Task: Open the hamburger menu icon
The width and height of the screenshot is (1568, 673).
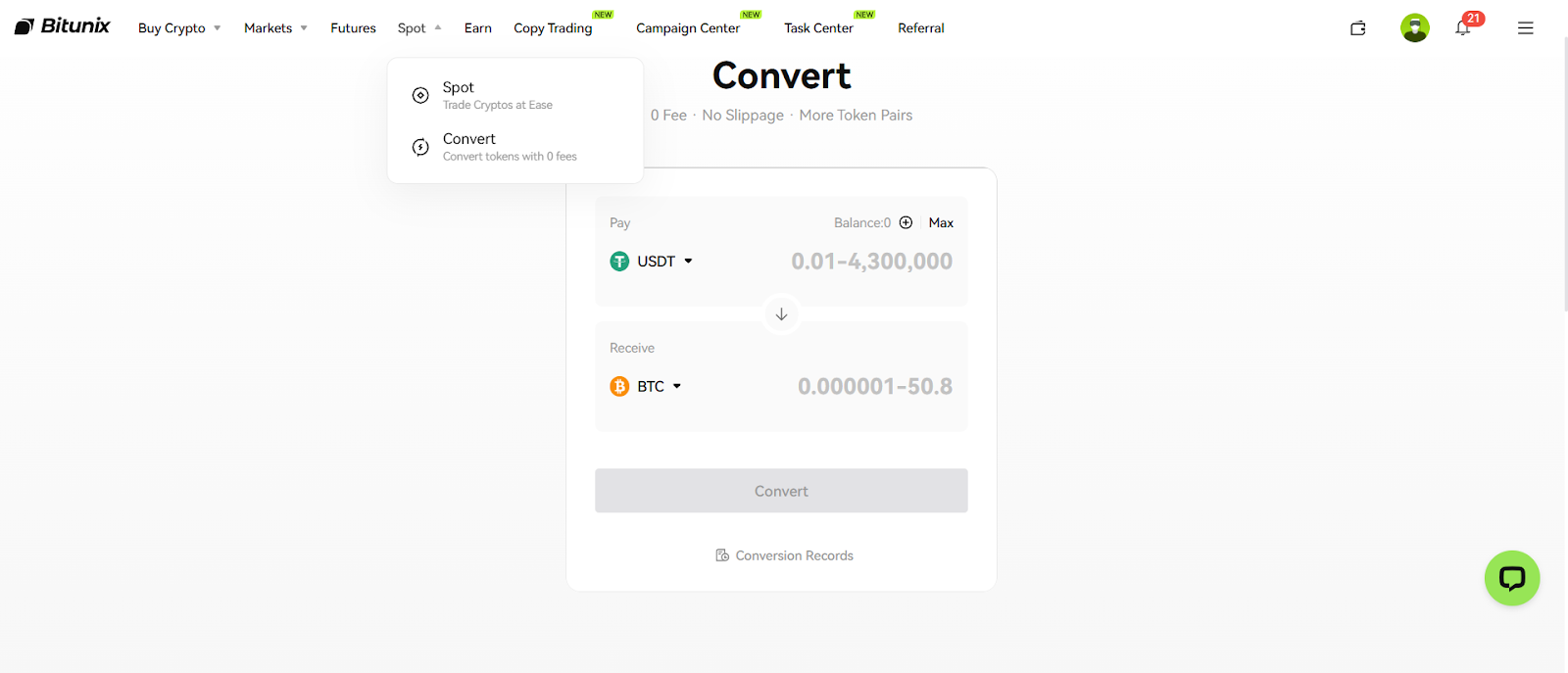Action: pyautogui.click(x=1525, y=28)
